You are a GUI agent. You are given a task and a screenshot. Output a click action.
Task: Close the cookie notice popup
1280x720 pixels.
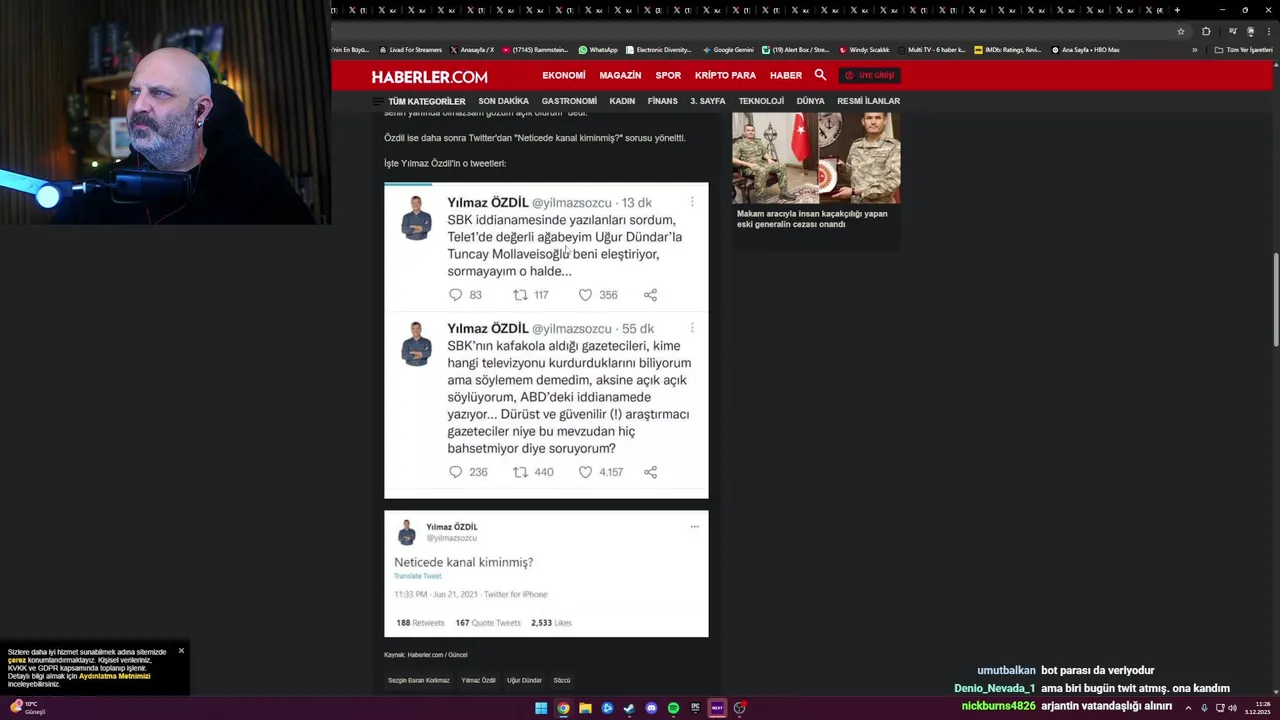coord(181,651)
